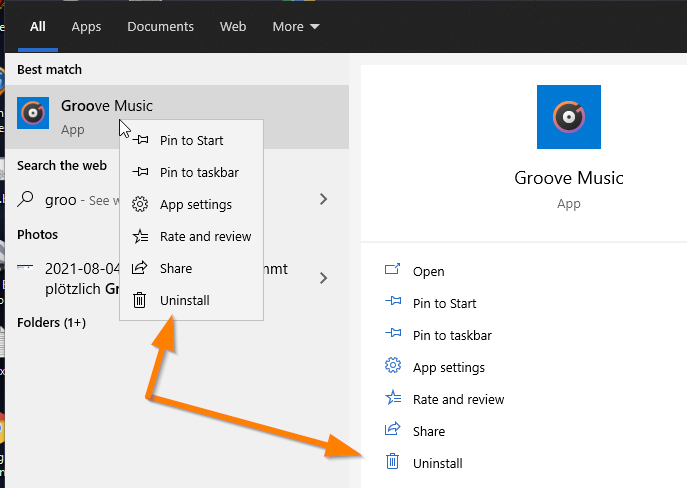Click the search magnifier icon beside groo
This screenshot has width=687, height=488.
pos(27,199)
